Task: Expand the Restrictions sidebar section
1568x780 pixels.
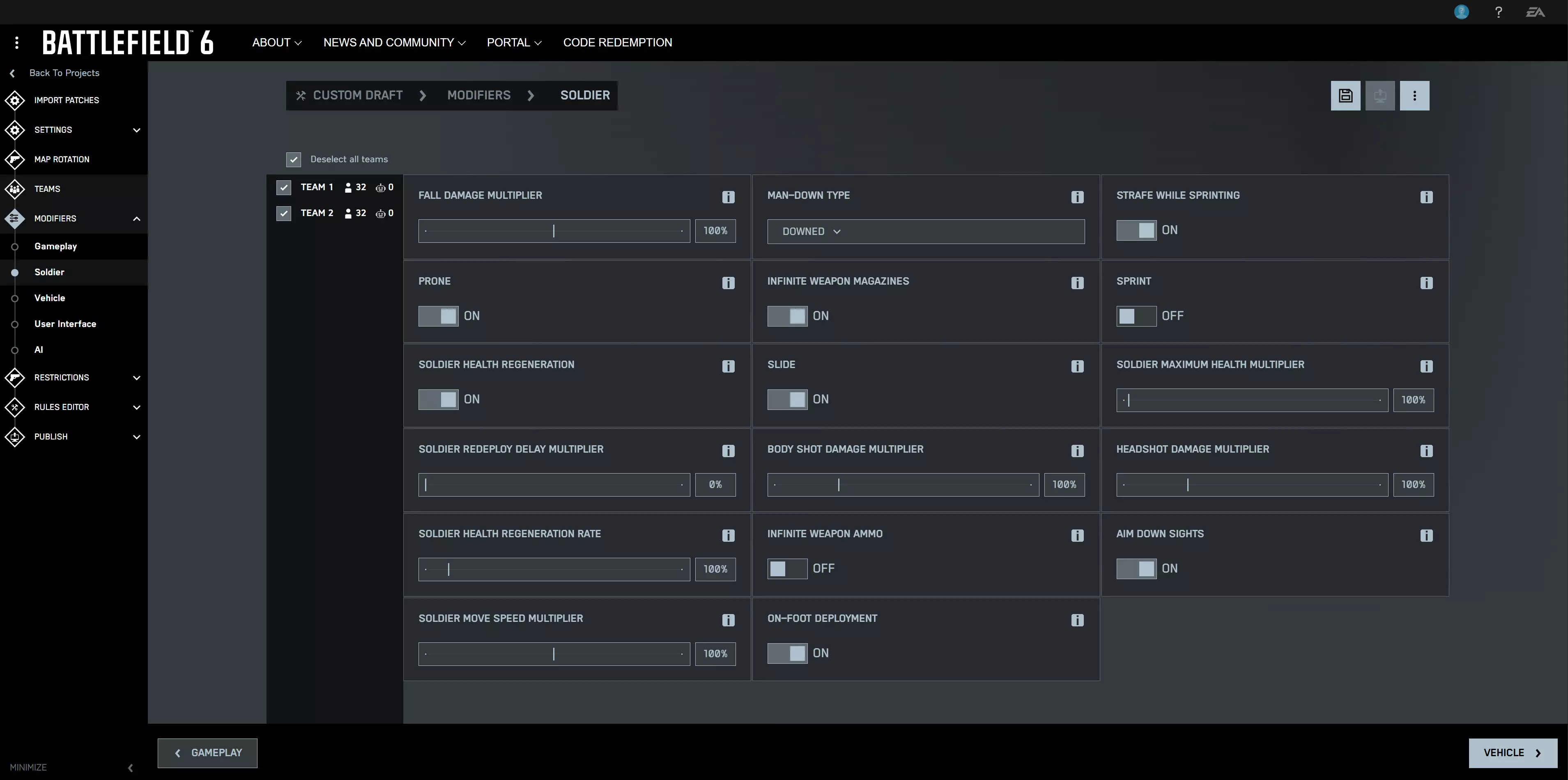Action: [136, 377]
